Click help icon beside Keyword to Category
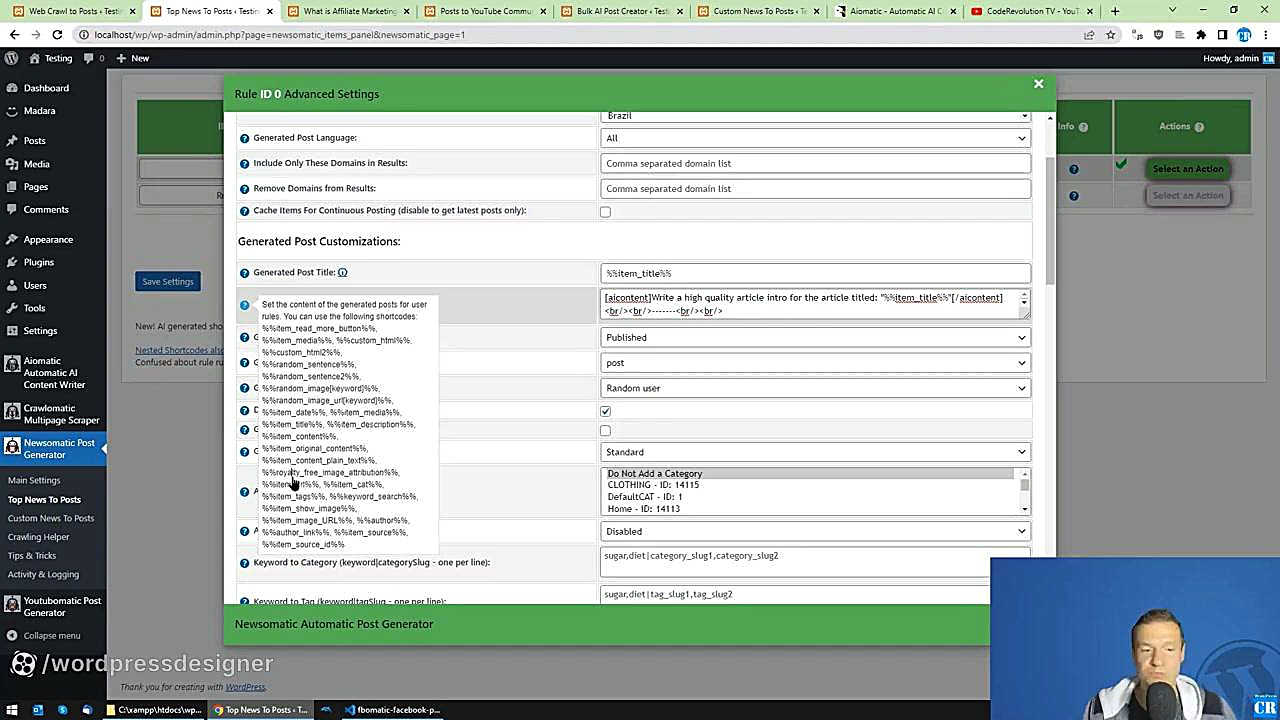Viewport: 1280px width, 720px height. click(x=244, y=563)
